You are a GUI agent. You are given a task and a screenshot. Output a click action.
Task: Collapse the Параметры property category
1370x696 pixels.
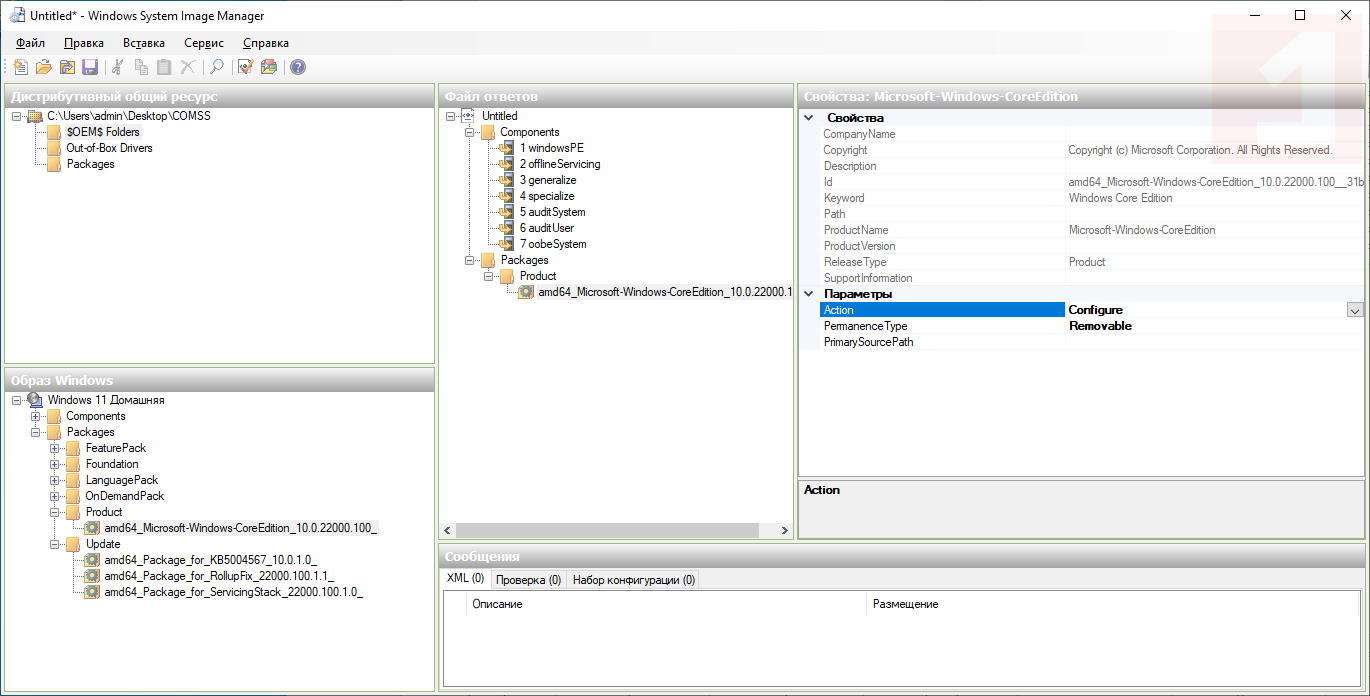coord(808,294)
